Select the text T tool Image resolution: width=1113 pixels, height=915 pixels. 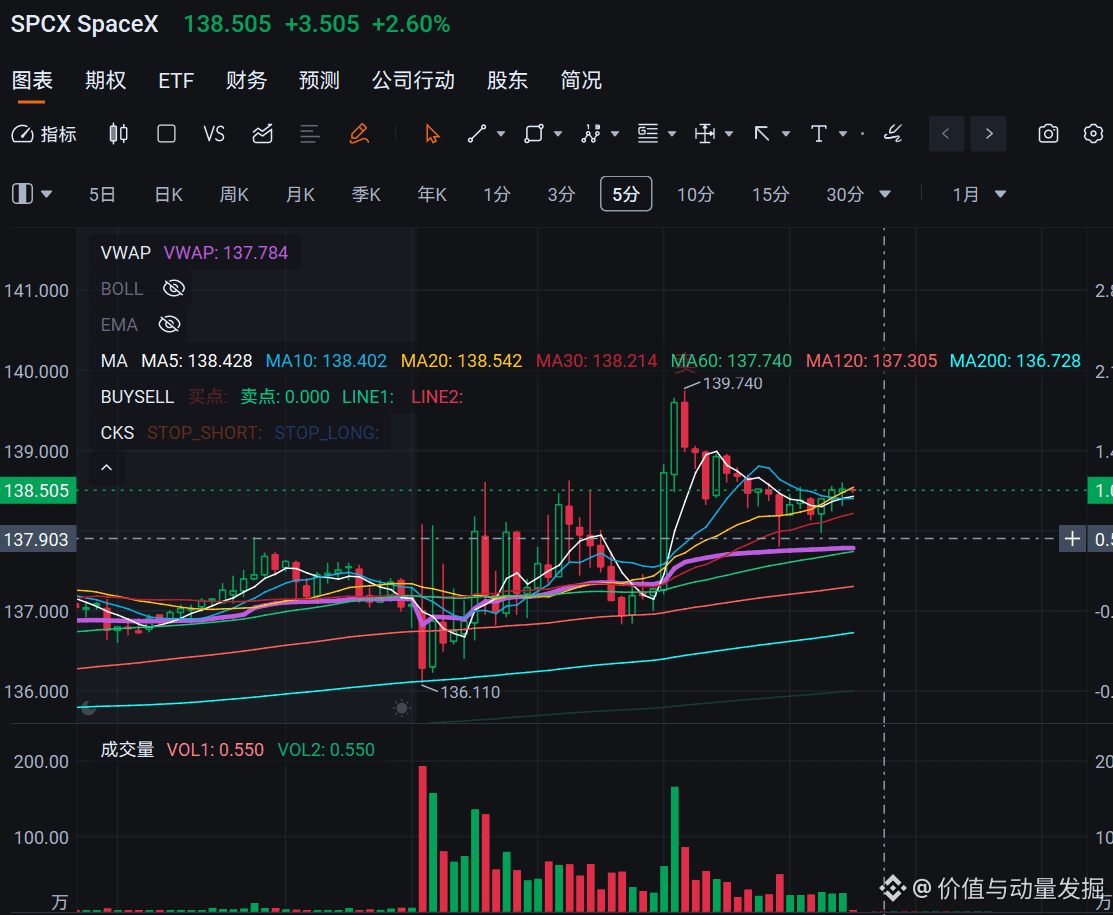[x=818, y=133]
